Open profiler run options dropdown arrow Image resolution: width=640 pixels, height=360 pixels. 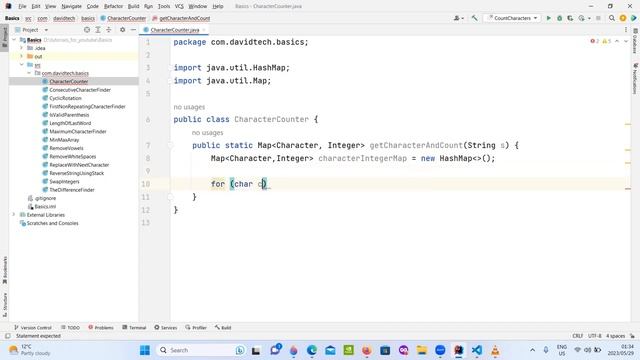tap(589, 18)
